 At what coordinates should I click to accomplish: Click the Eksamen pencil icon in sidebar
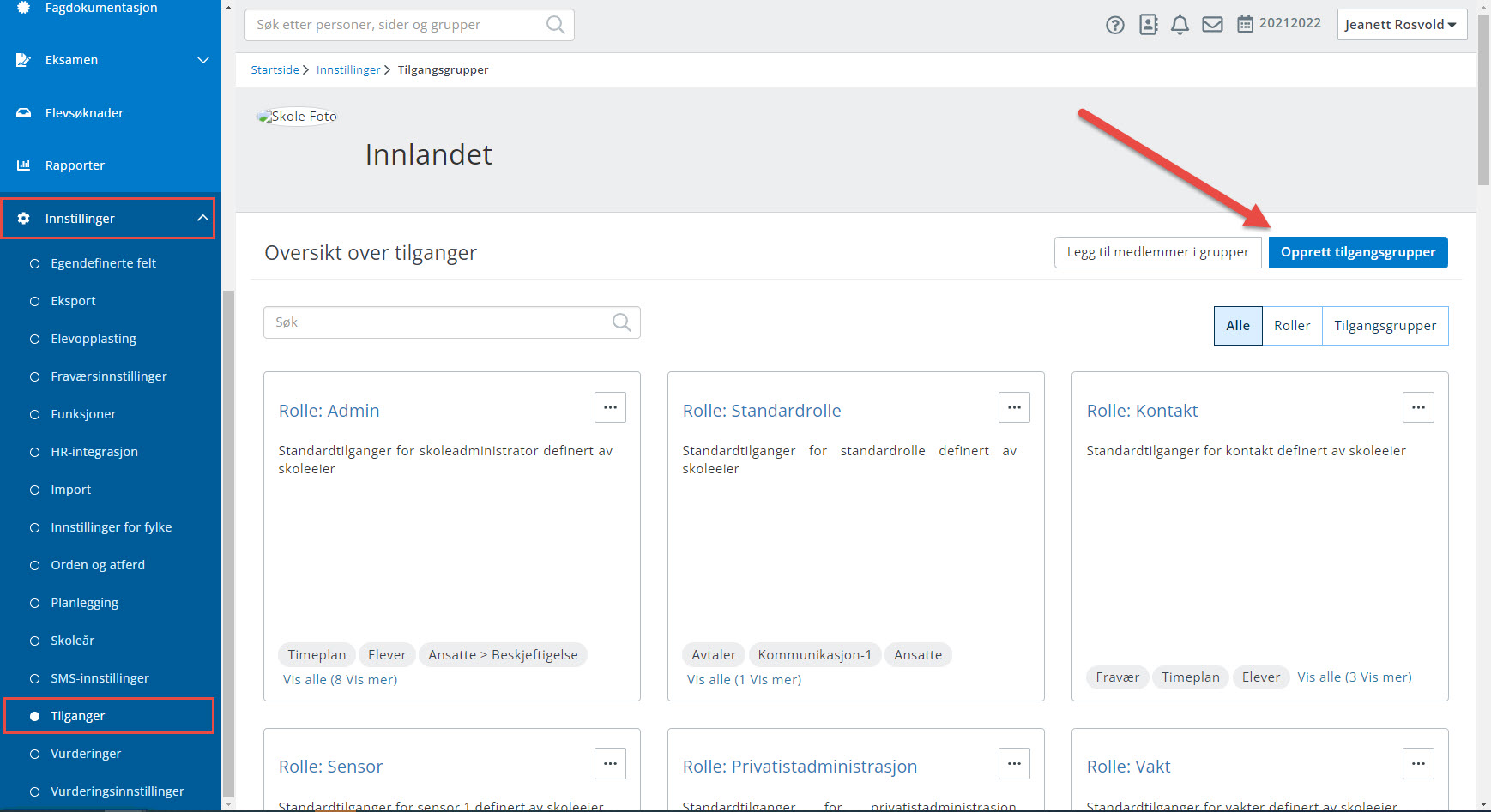pyautogui.click(x=24, y=60)
